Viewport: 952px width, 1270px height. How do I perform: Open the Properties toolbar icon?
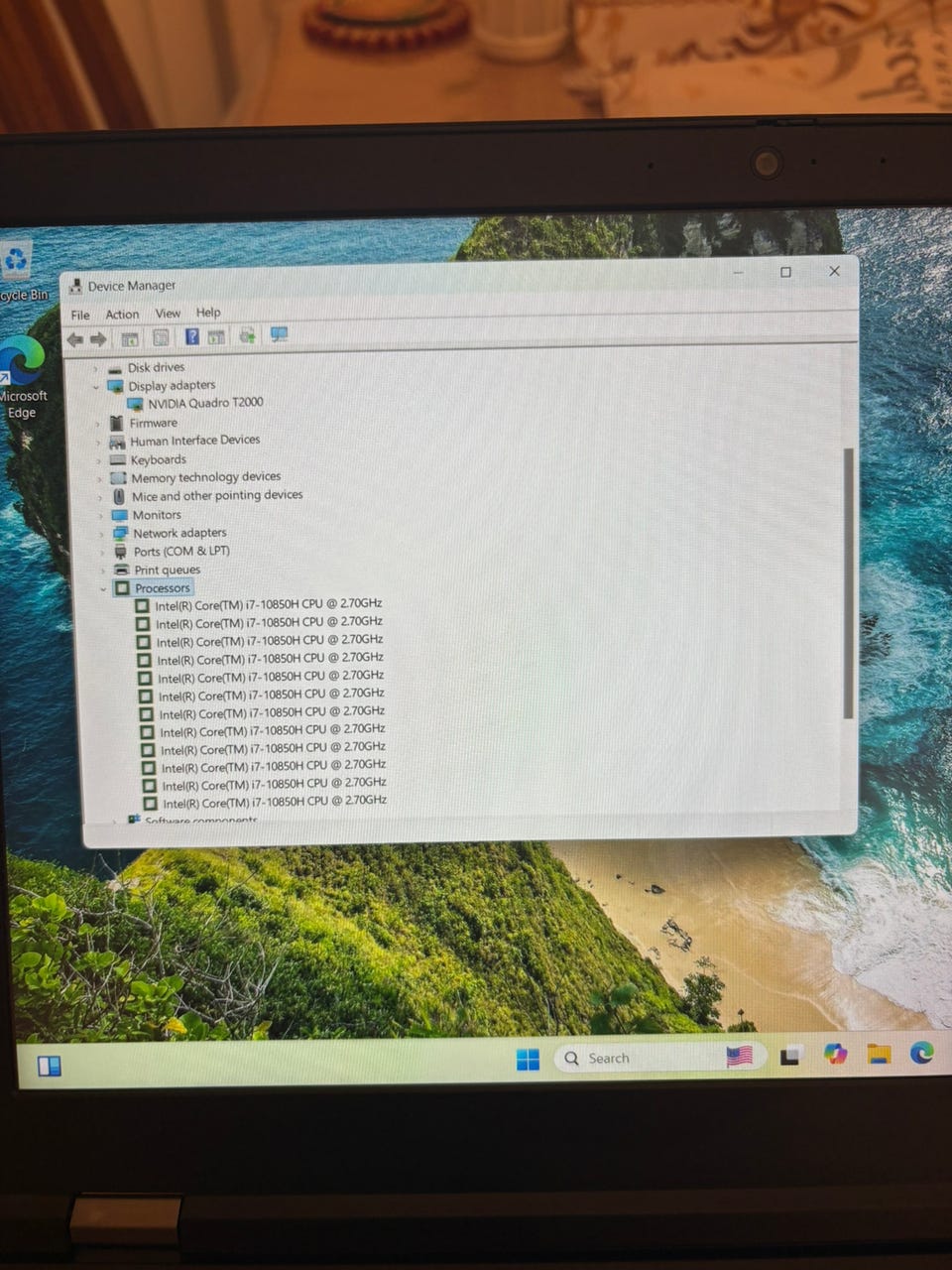[161, 338]
